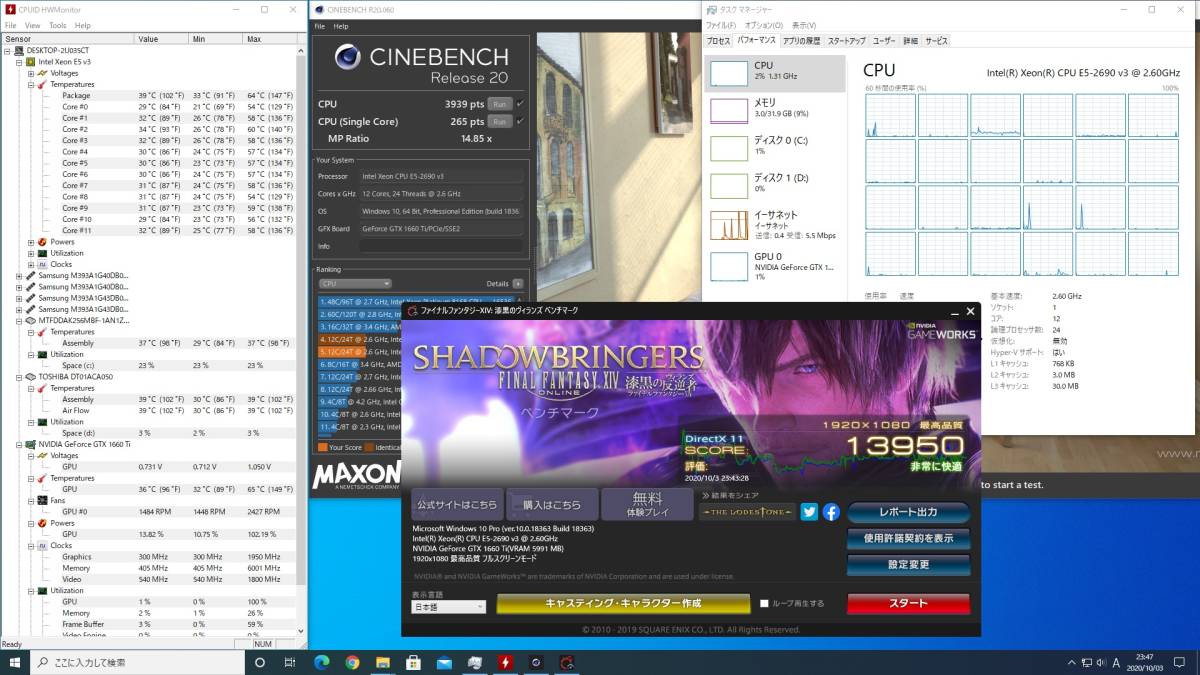Share the score on Twitter
The width and height of the screenshot is (1200, 675).
pyautogui.click(x=809, y=512)
